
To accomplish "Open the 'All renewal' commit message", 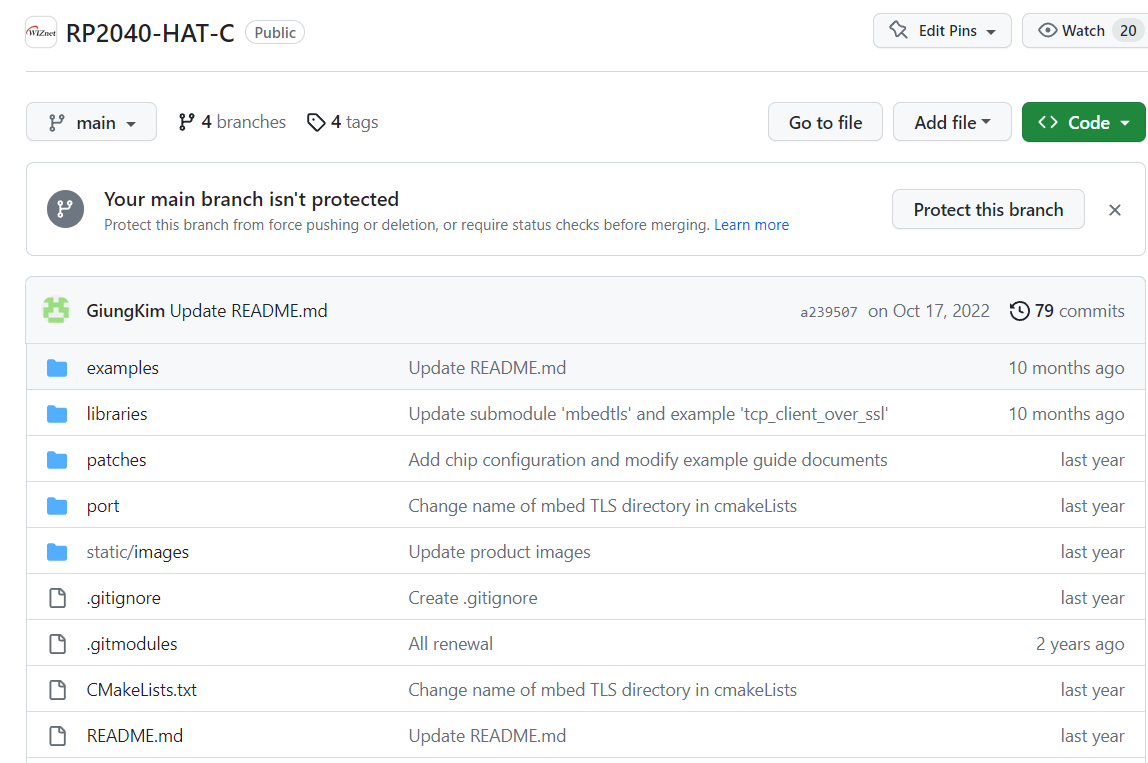I will [x=450, y=644].
